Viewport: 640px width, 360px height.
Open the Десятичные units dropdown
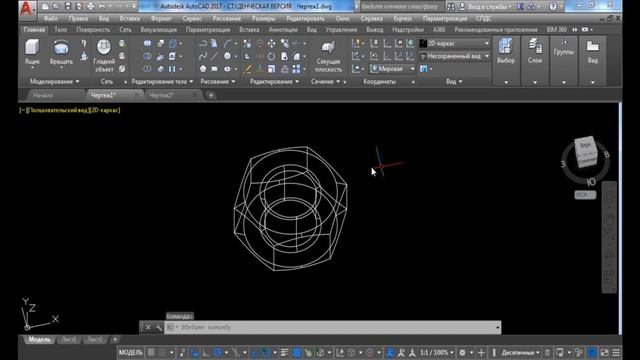520,352
